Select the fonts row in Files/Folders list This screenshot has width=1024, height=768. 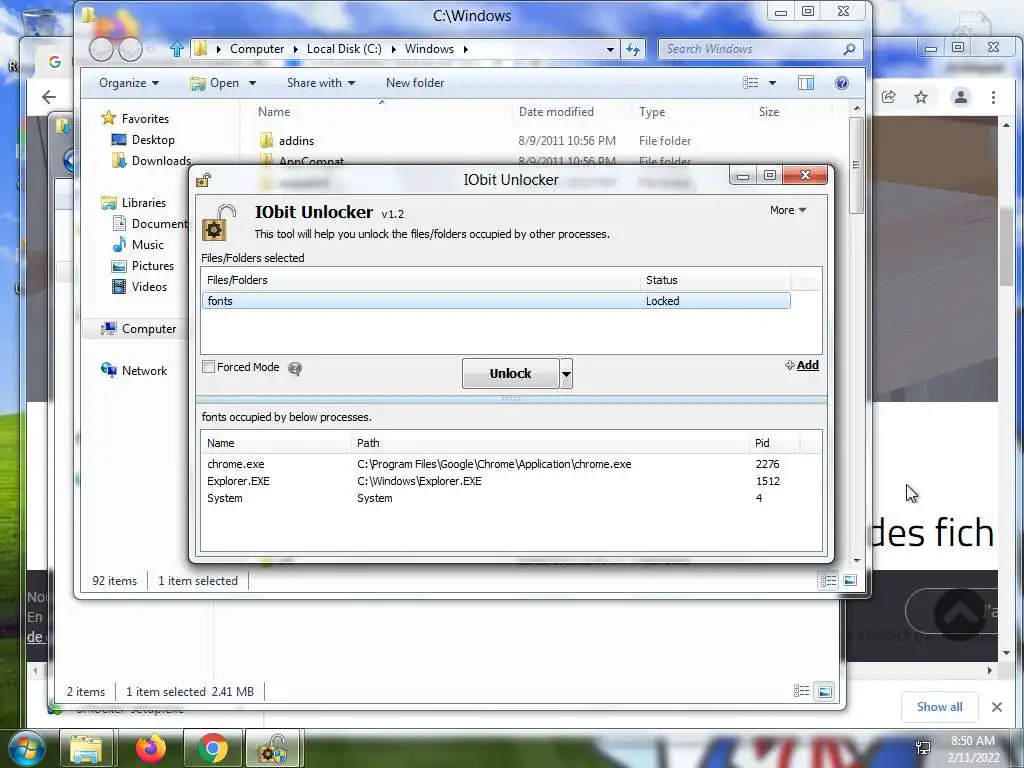click(x=496, y=301)
